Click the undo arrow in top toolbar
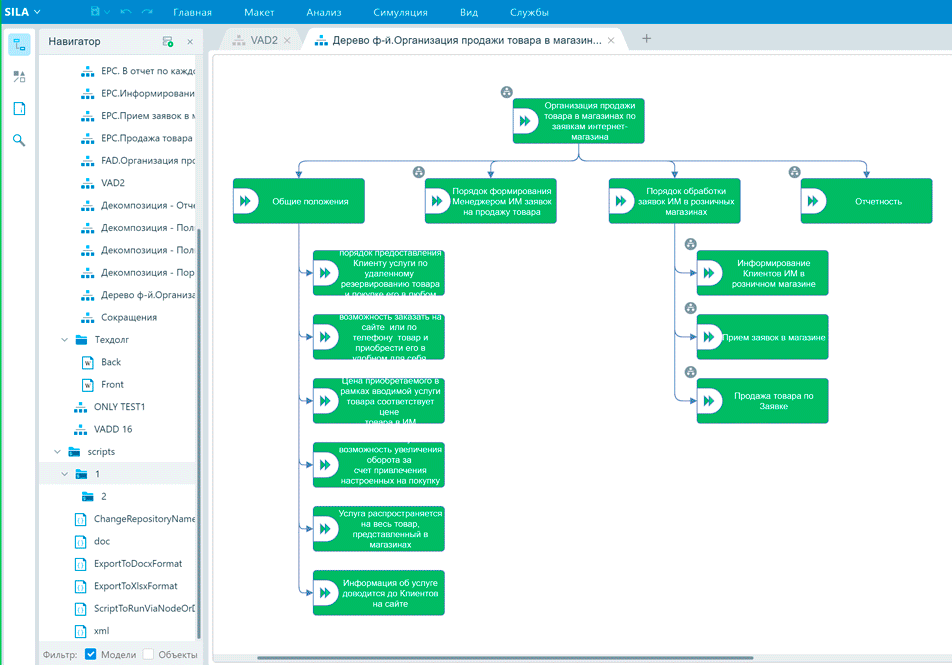Image resolution: width=952 pixels, height=665 pixels. pyautogui.click(x=125, y=12)
